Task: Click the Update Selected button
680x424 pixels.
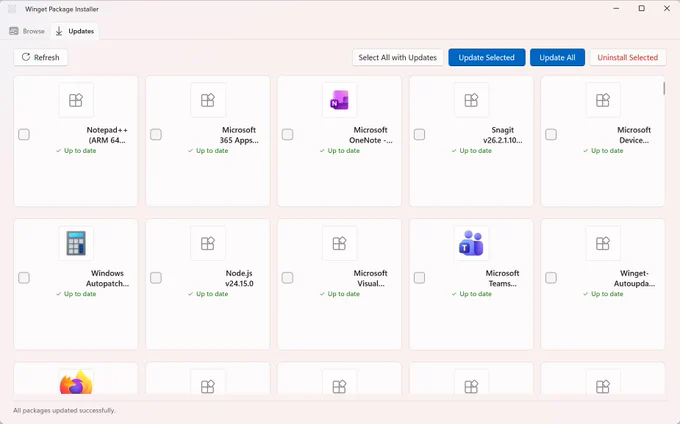Action: (487, 57)
